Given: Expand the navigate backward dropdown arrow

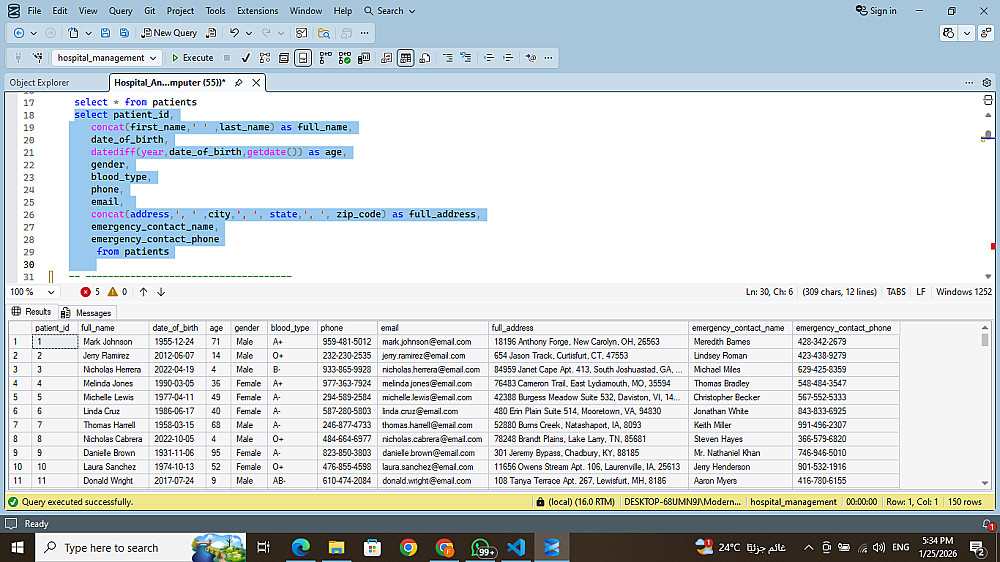Looking at the screenshot, I should pos(33,33).
